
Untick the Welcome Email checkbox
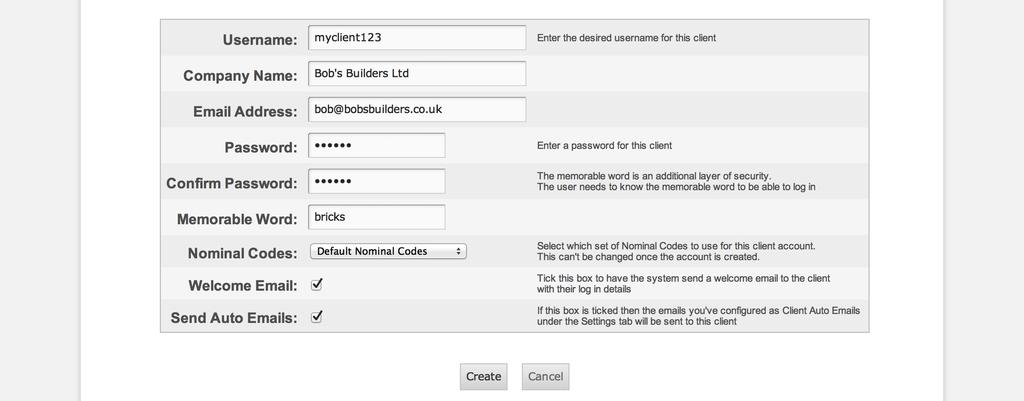(x=317, y=284)
